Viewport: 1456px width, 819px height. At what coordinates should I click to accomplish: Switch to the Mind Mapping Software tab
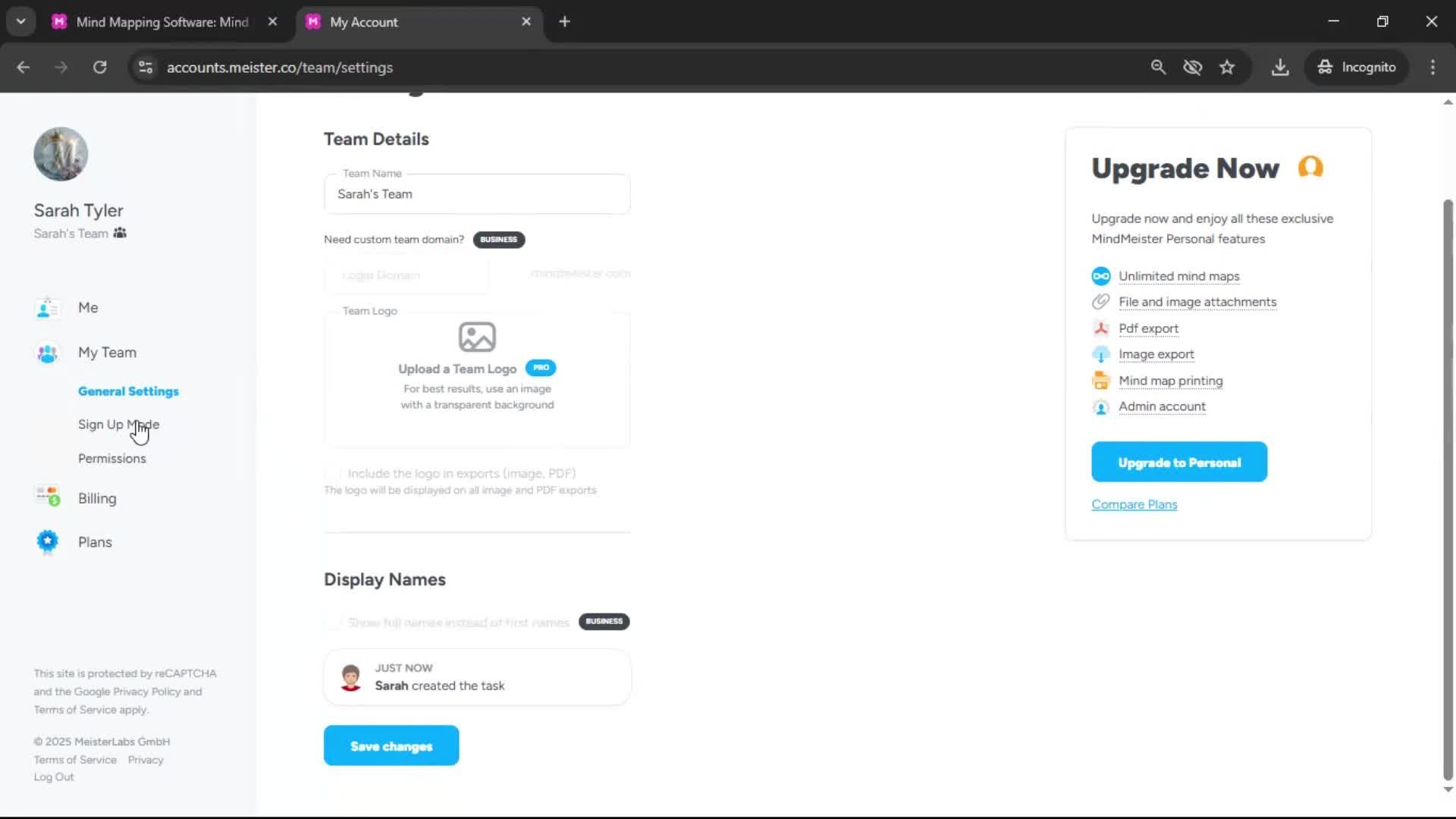tap(162, 22)
